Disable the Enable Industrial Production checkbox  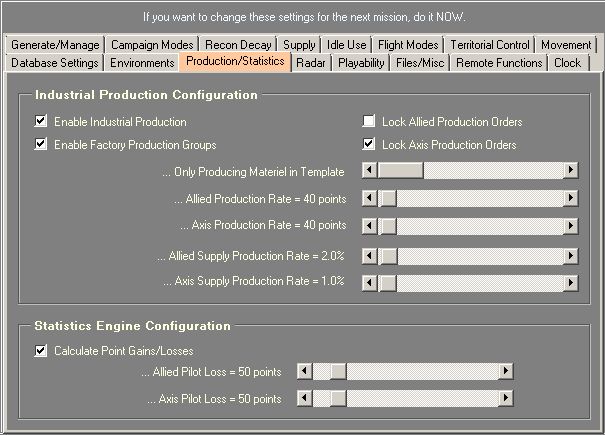point(41,122)
